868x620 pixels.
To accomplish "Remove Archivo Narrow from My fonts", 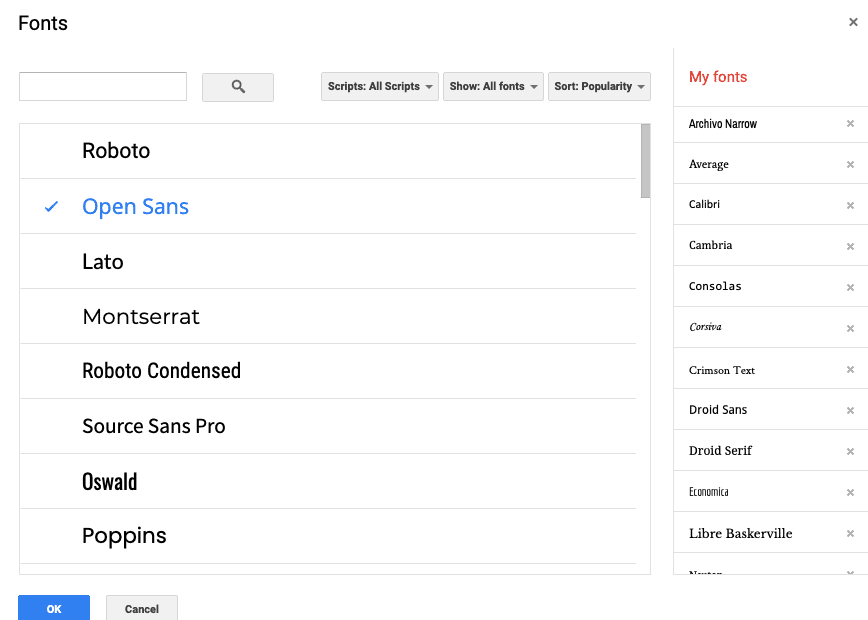I will point(850,123).
